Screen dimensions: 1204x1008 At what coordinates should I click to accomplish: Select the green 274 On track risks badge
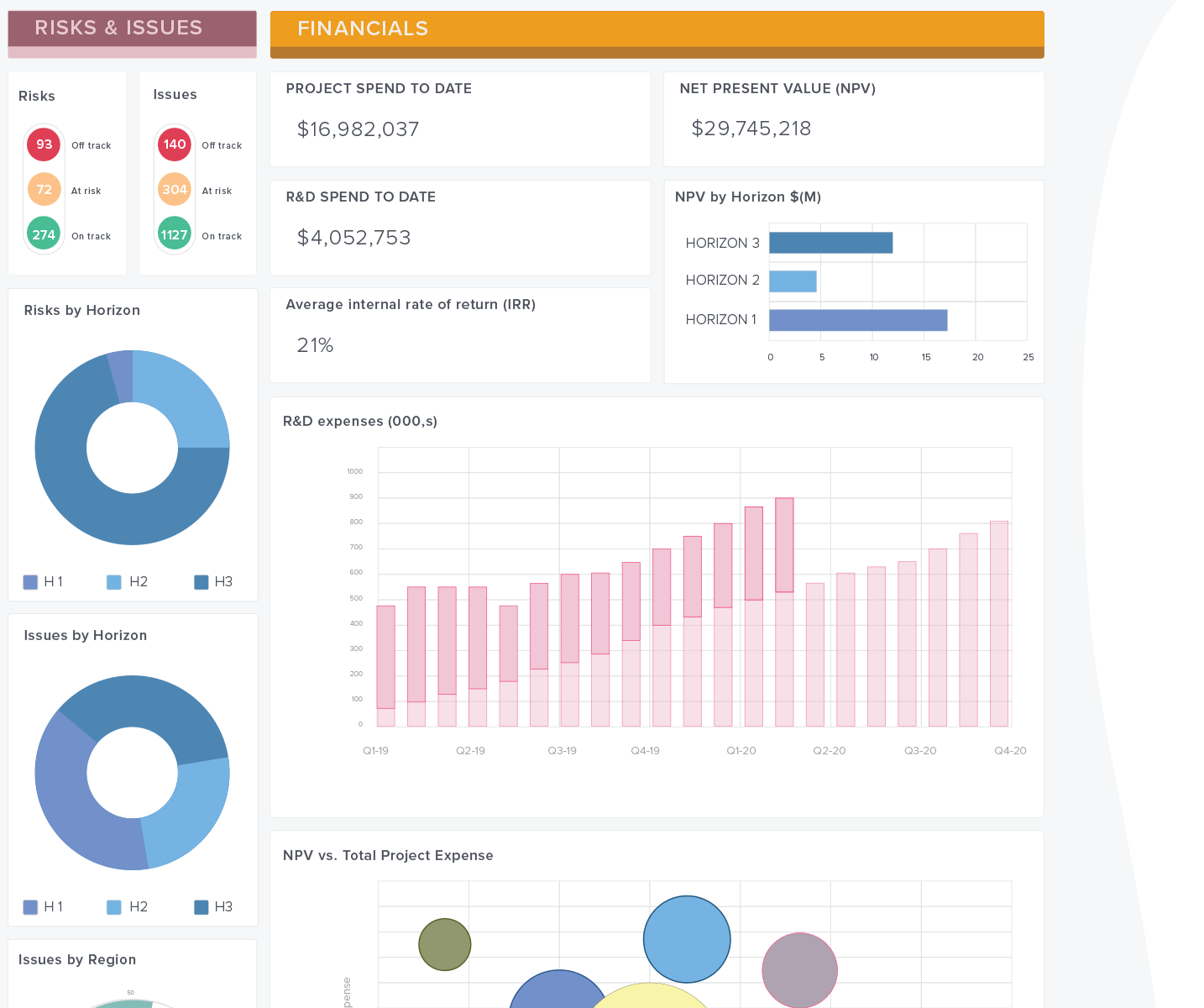44,235
